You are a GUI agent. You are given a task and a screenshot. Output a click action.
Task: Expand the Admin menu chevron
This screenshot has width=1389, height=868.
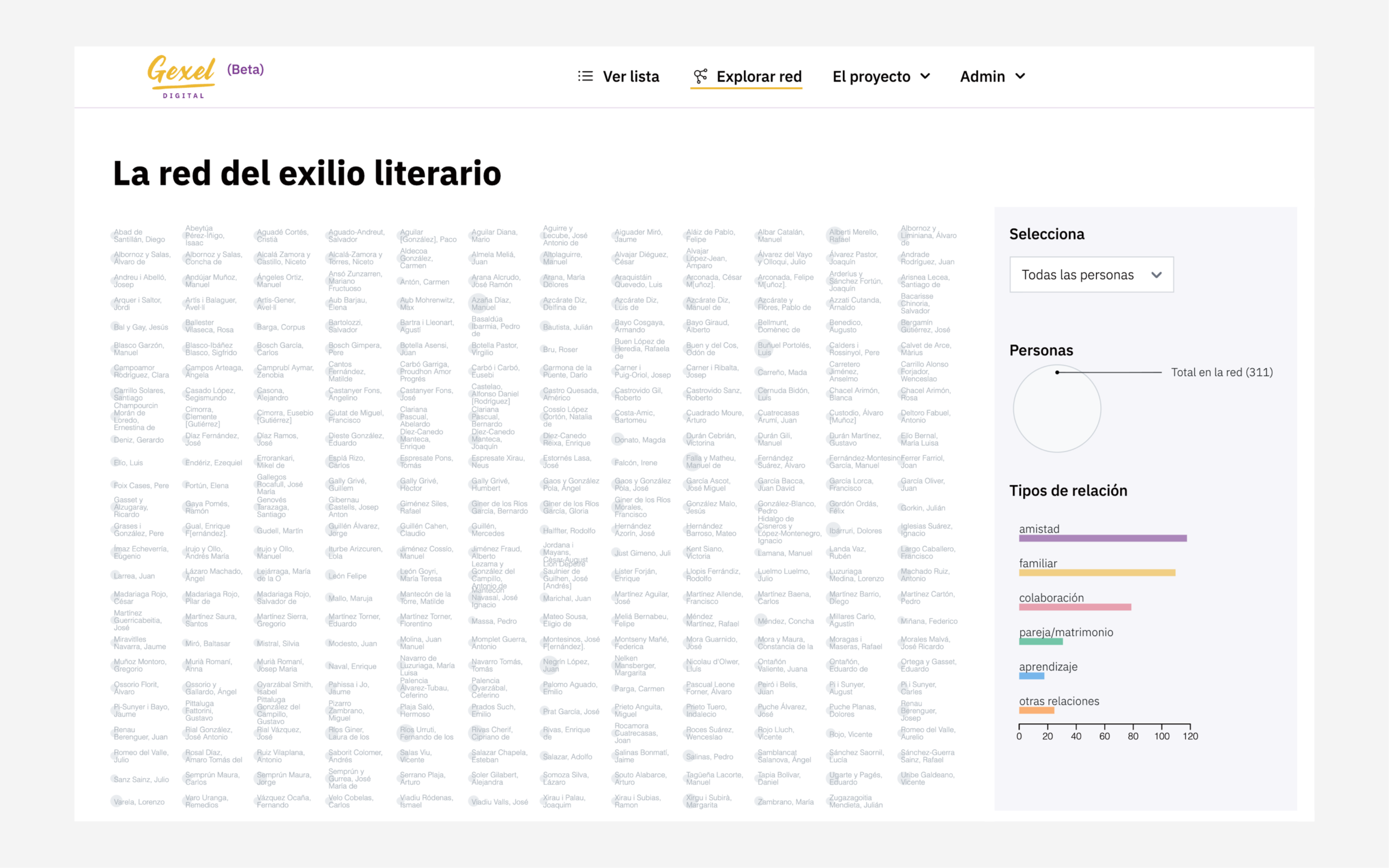pyautogui.click(x=1020, y=76)
